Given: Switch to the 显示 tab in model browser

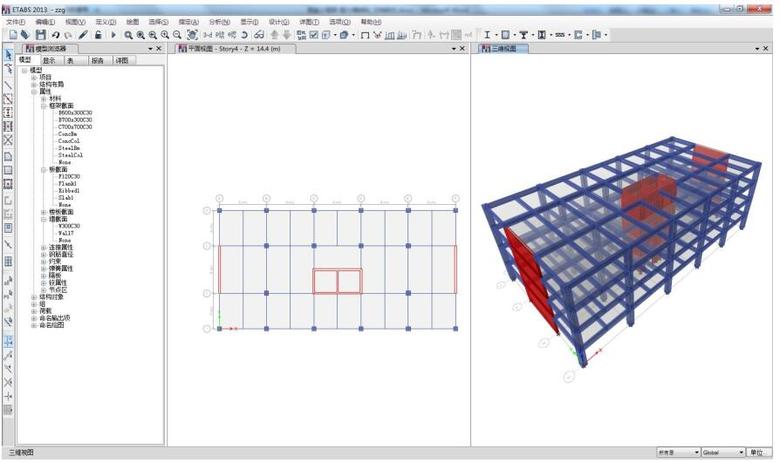Looking at the screenshot, I should [49, 60].
